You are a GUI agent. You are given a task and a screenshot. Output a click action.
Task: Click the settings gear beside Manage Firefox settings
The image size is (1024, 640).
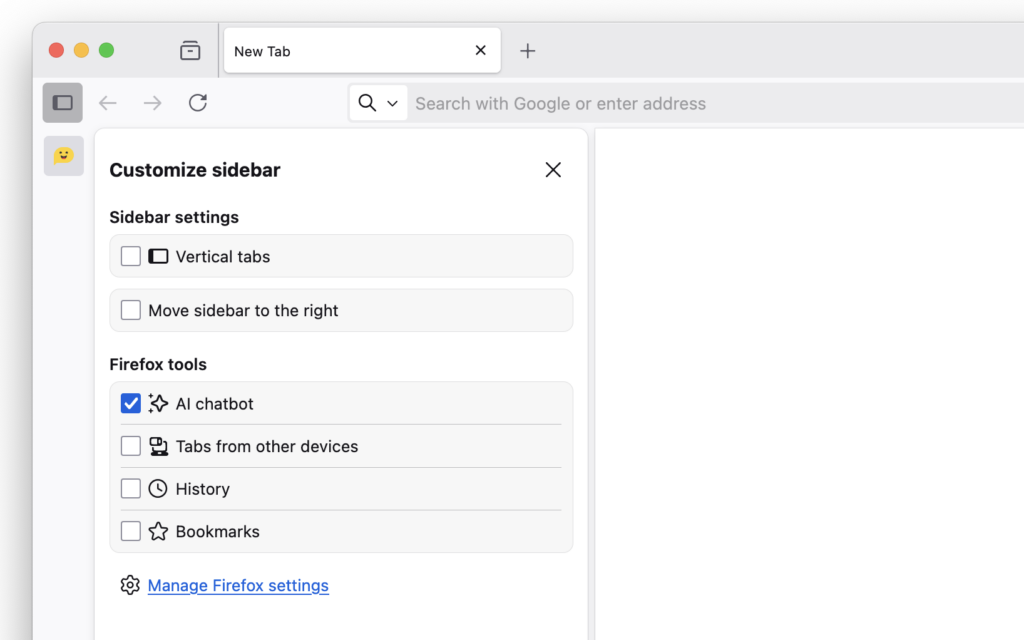click(x=130, y=584)
